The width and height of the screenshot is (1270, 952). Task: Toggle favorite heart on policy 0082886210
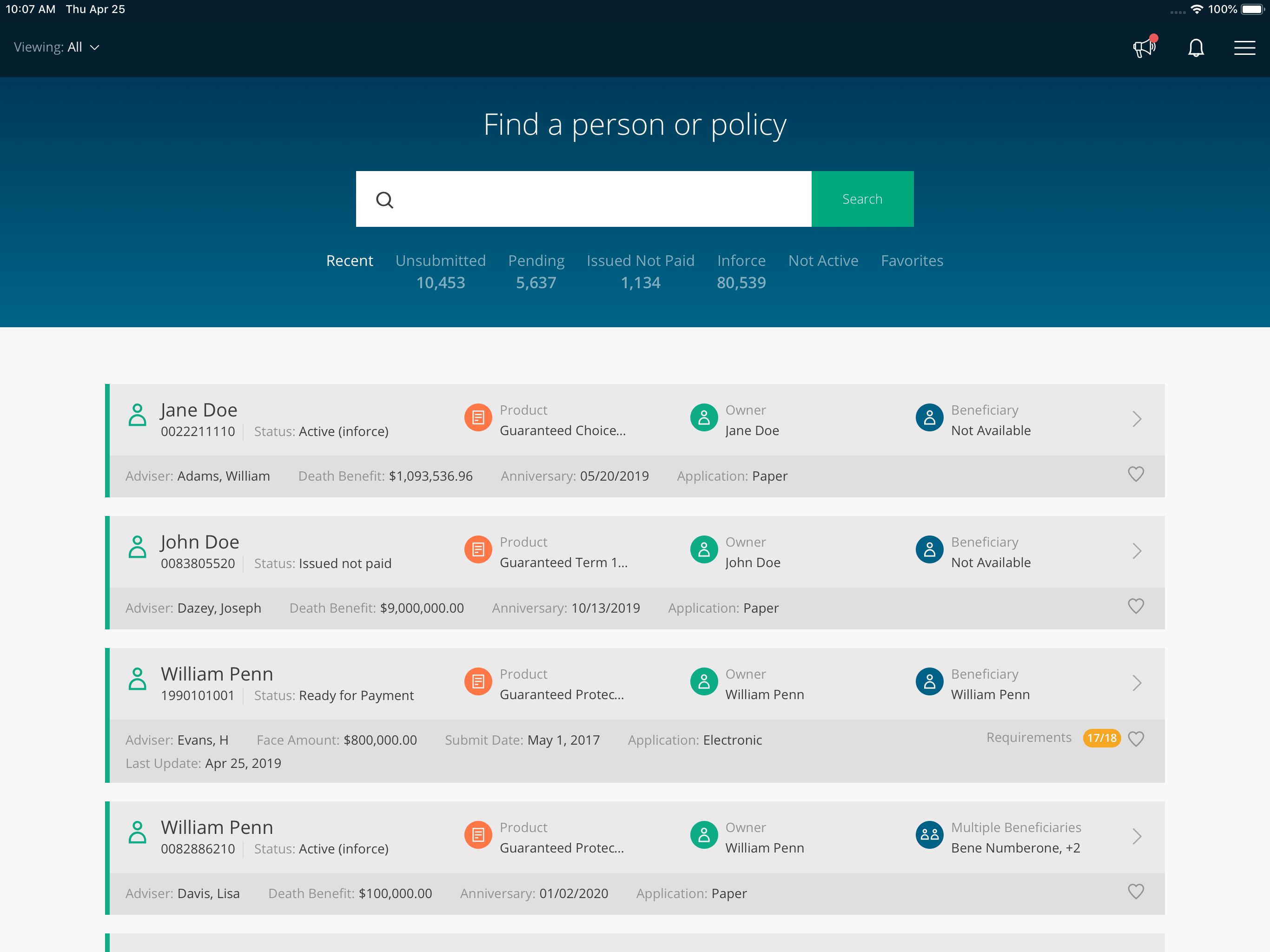click(1136, 892)
